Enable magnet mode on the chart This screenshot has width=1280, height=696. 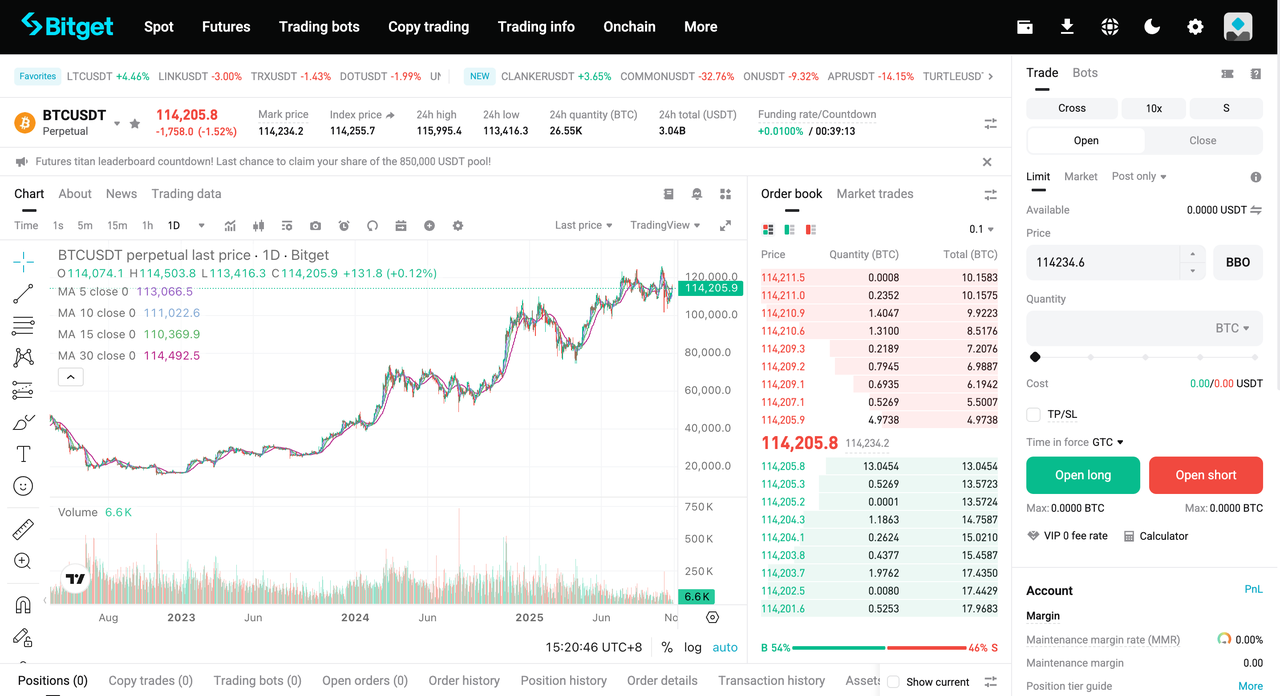21,604
